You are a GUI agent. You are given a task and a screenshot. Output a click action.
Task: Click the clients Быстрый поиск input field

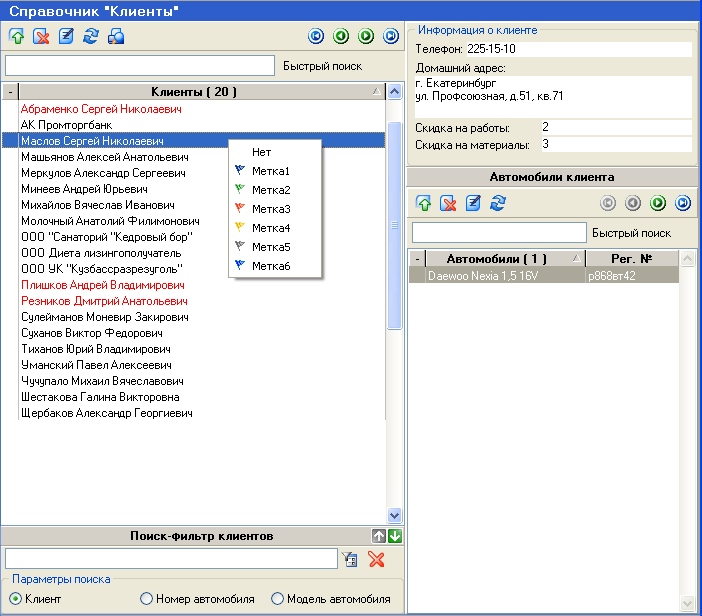click(x=139, y=66)
